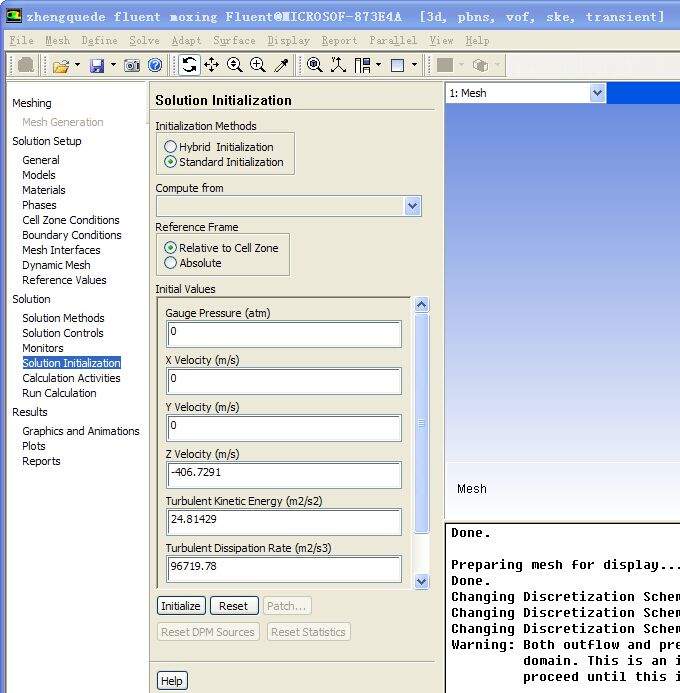The height and width of the screenshot is (693, 680).
Task: Select the Zoom to Area plus magnifier
Action: (258, 65)
